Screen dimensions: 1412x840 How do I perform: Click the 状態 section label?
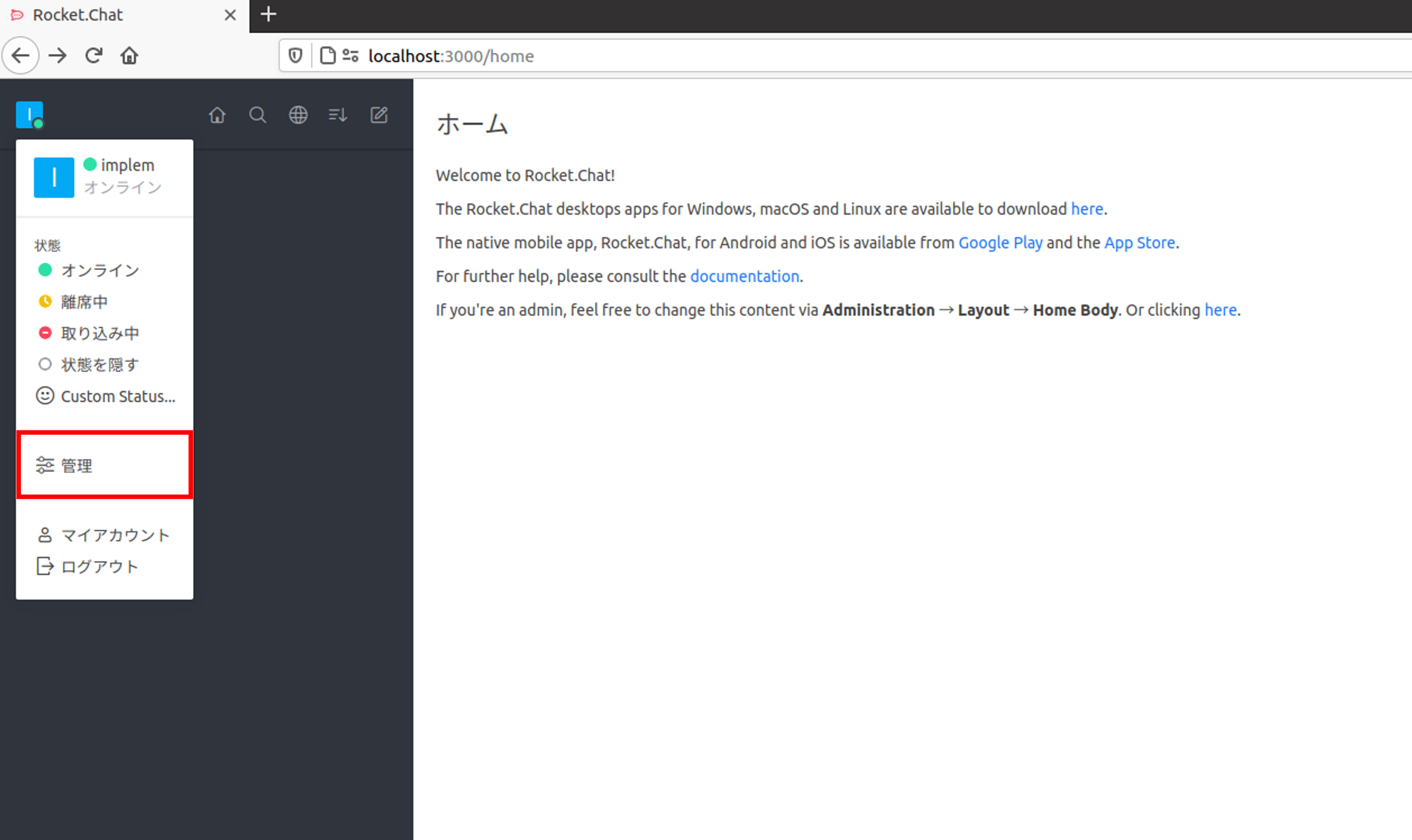[x=47, y=245]
